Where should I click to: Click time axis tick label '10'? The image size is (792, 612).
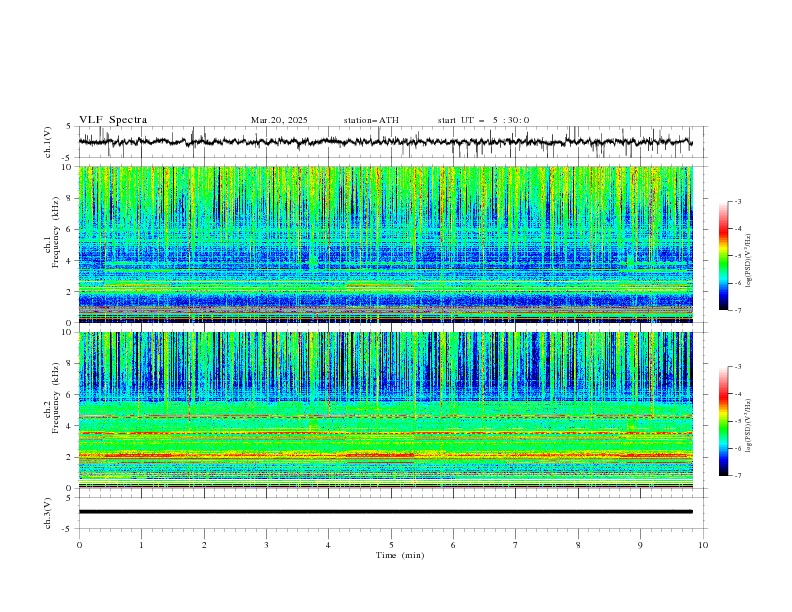tap(703, 545)
